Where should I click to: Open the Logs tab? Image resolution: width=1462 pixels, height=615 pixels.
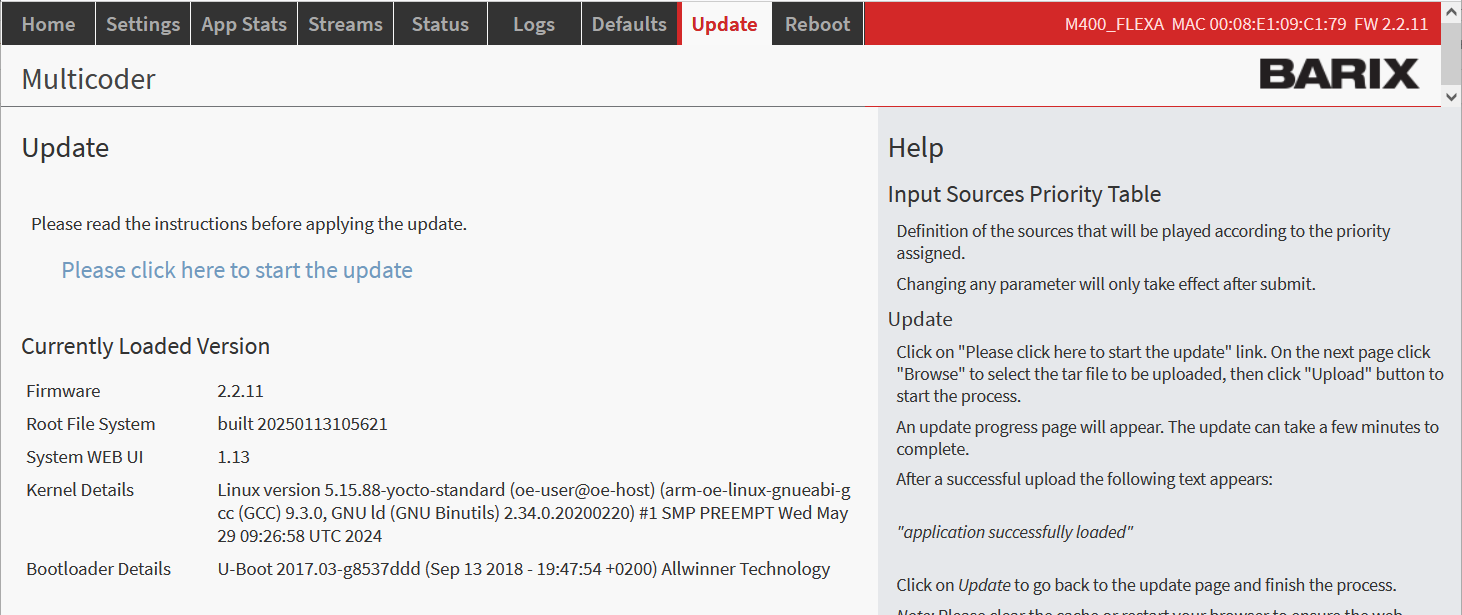click(x=533, y=24)
